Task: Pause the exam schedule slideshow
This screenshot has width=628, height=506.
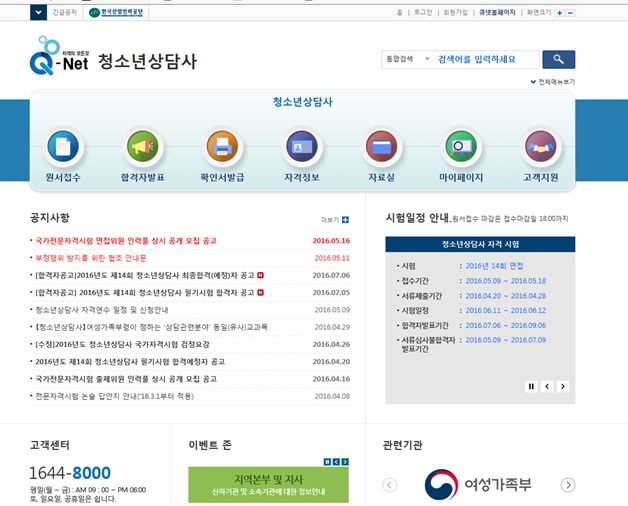Action: pyautogui.click(x=531, y=386)
